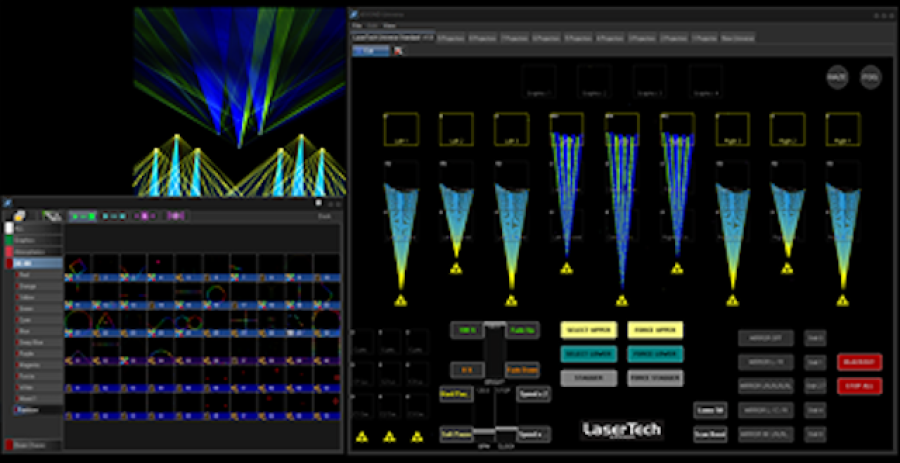Click the MIRROR OFF button
Image resolution: width=900 pixels, height=463 pixels.
tap(764, 338)
